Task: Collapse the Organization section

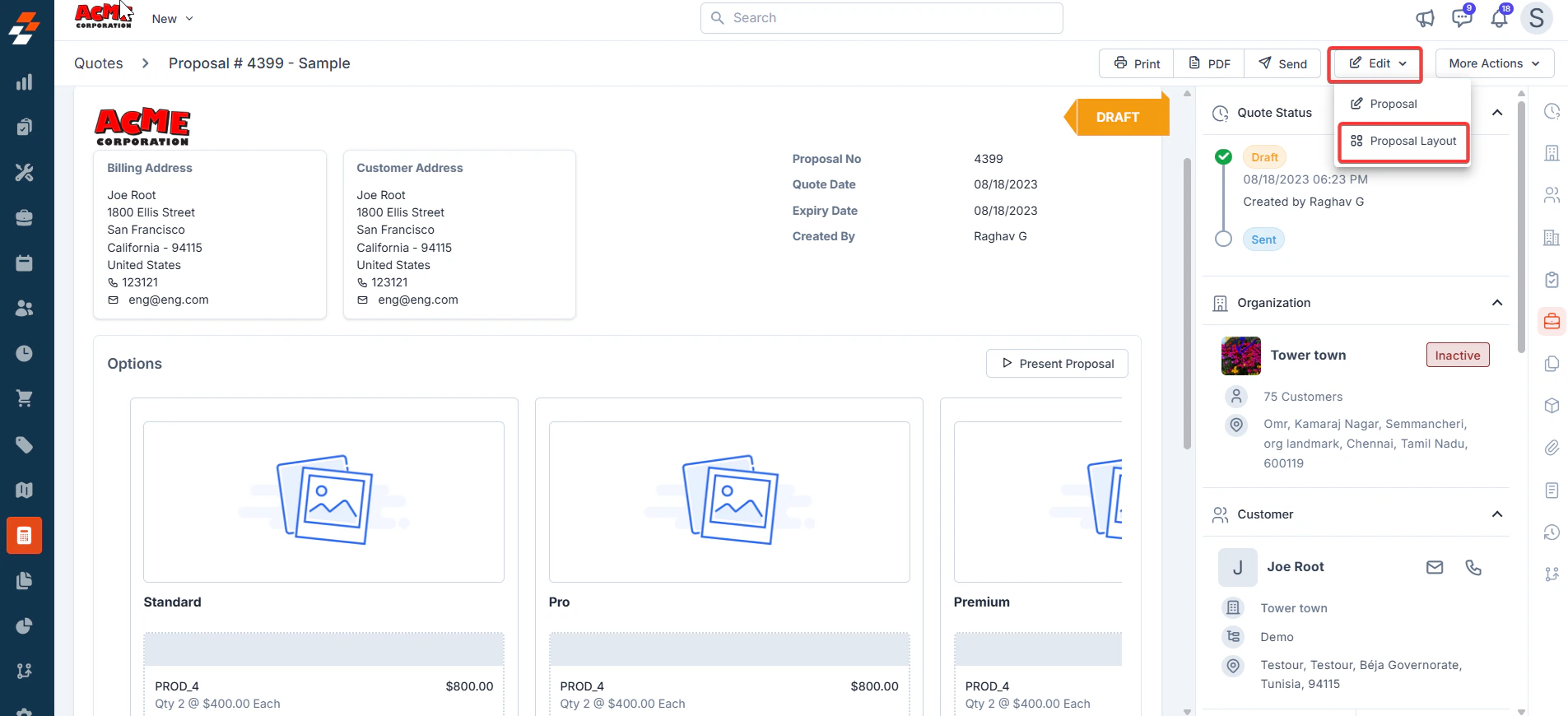Action: pyautogui.click(x=1497, y=303)
